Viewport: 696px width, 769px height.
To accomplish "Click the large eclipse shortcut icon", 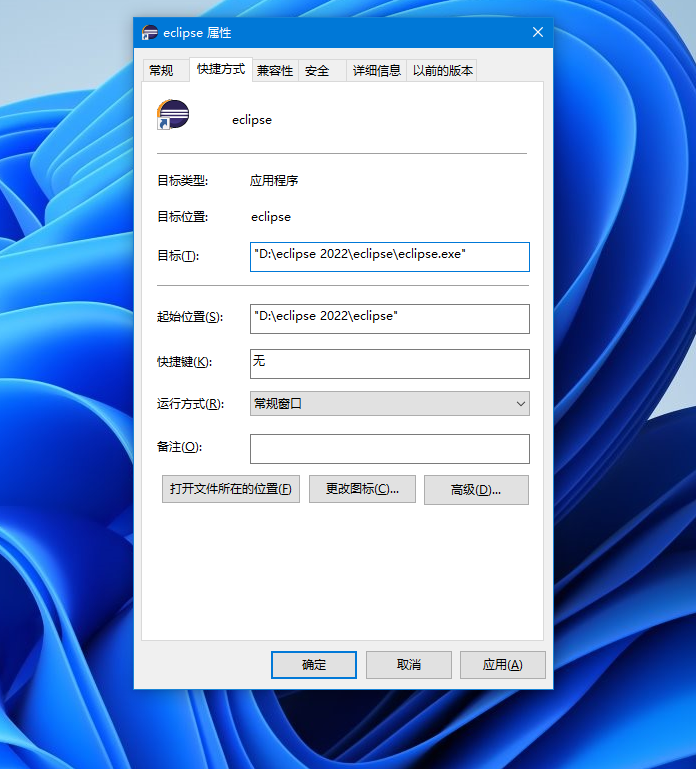I will tap(173, 115).
